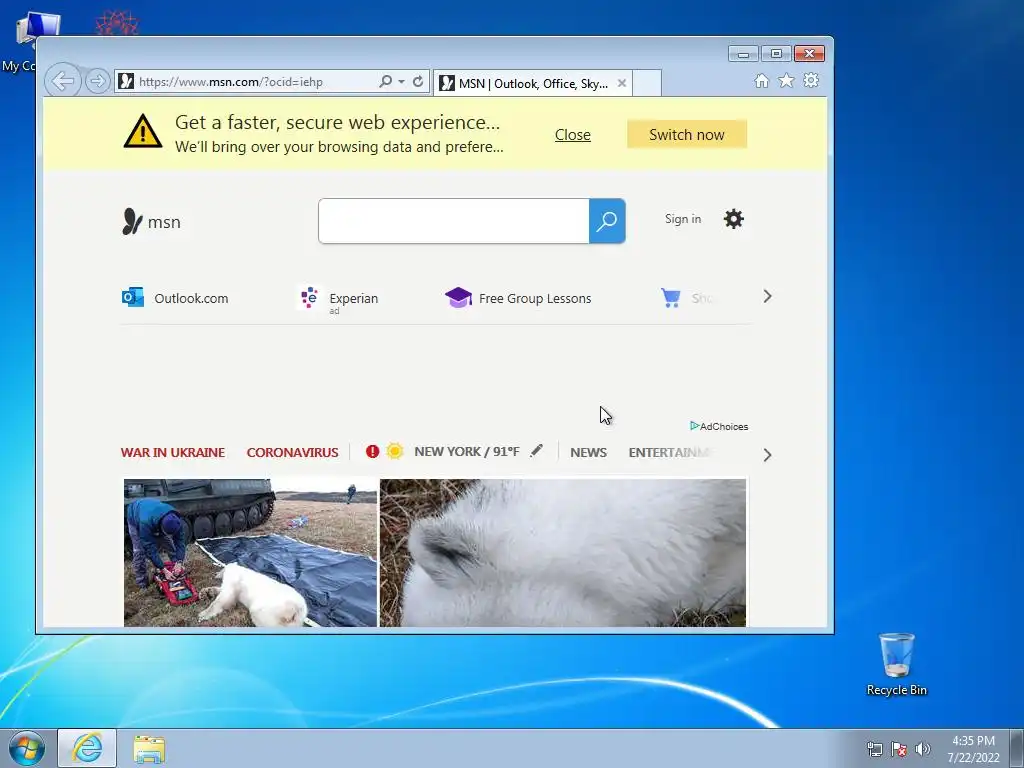Click the shopping cart shortcut icon
This screenshot has width=1024, height=768.
(x=671, y=298)
